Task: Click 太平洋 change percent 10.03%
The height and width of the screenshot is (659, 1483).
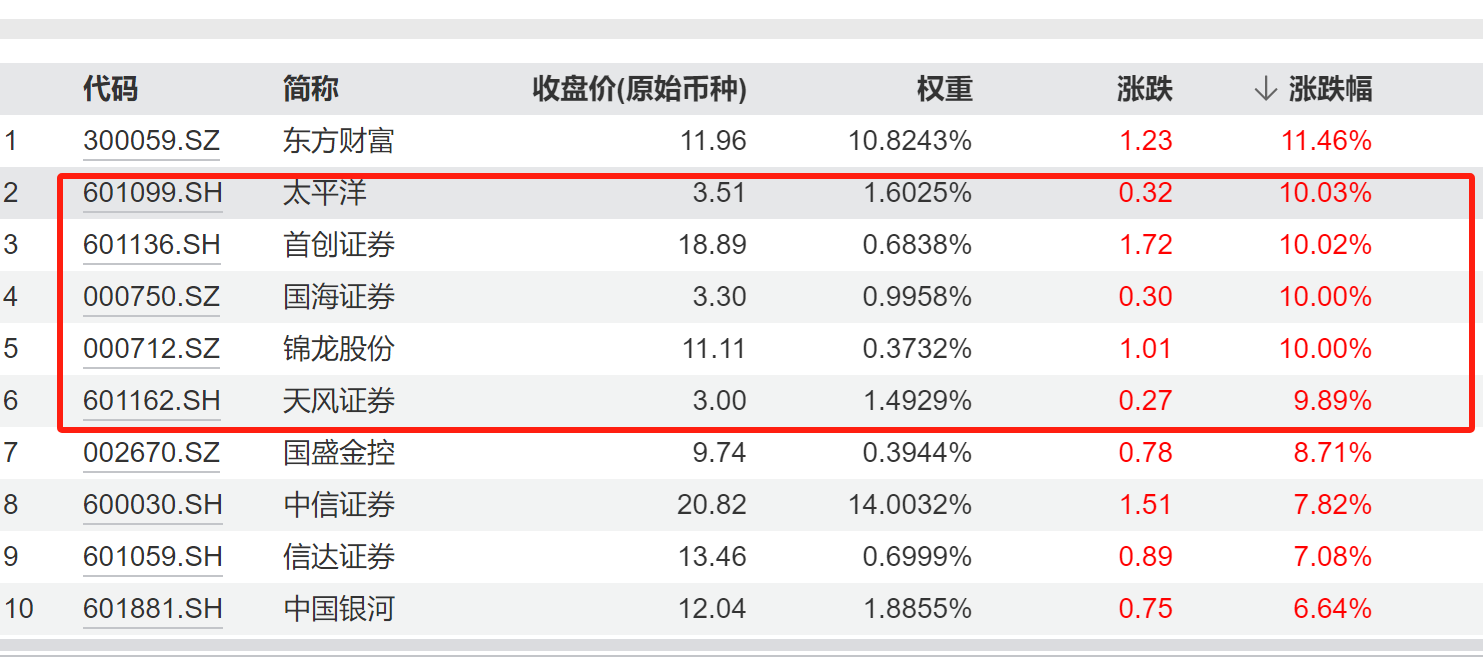Action: 1325,193
